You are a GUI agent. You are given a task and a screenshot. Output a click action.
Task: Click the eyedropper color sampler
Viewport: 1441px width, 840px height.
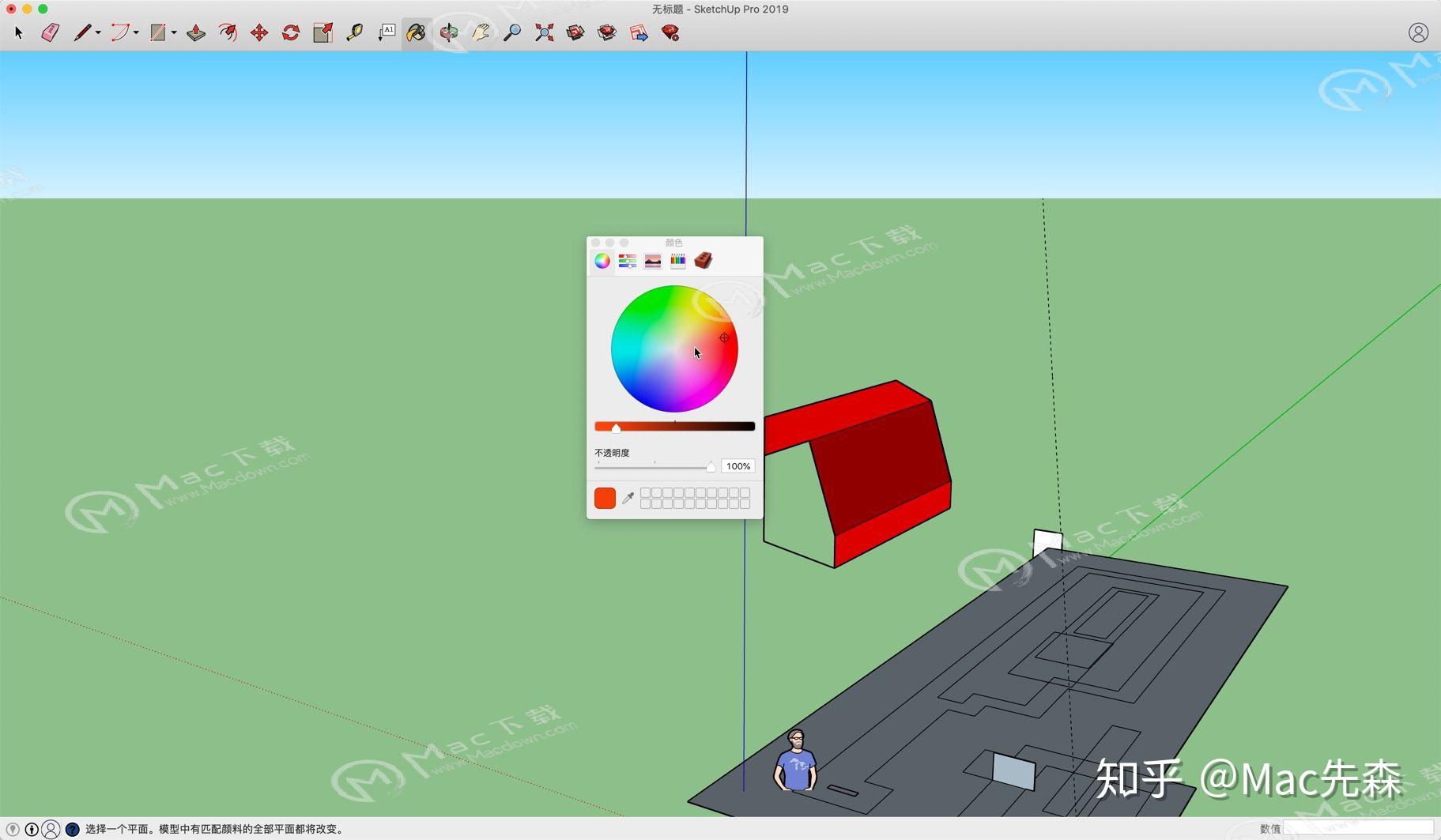(628, 498)
